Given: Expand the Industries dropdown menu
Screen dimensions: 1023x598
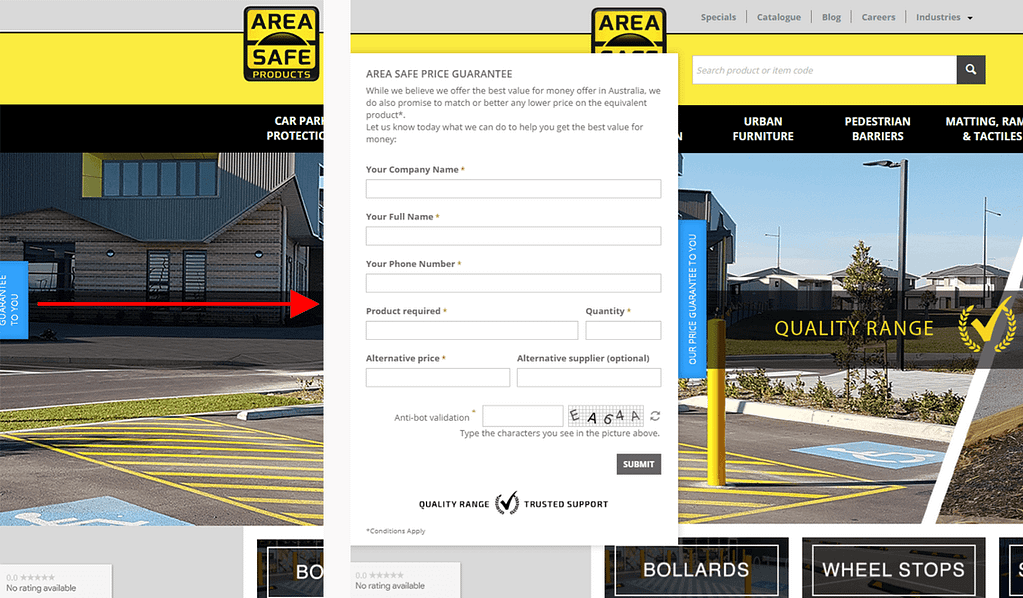Looking at the screenshot, I should click(943, 17).
